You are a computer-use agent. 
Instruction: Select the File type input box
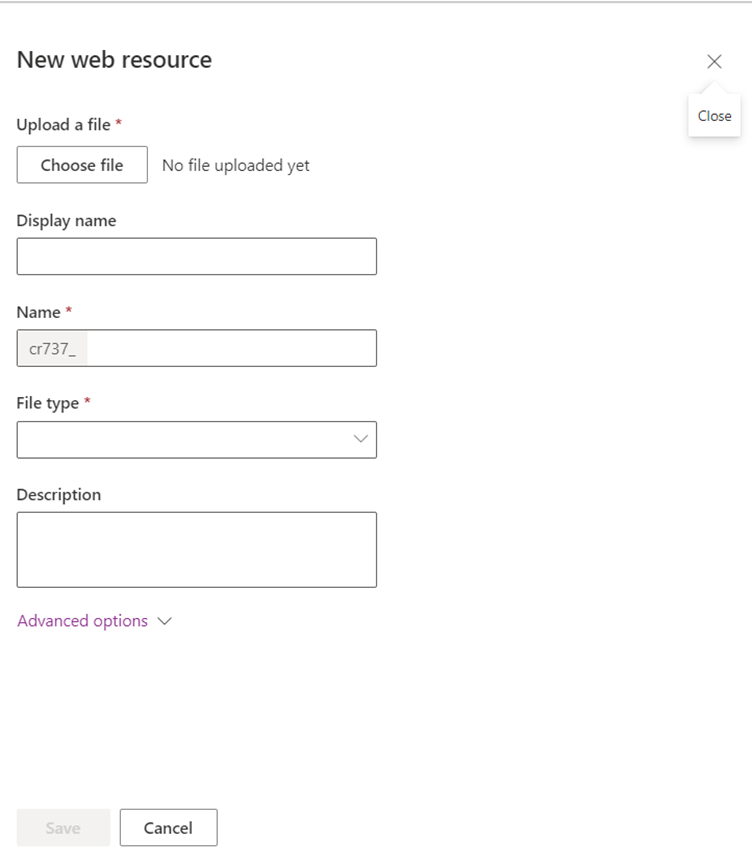[x=196, y=439]
